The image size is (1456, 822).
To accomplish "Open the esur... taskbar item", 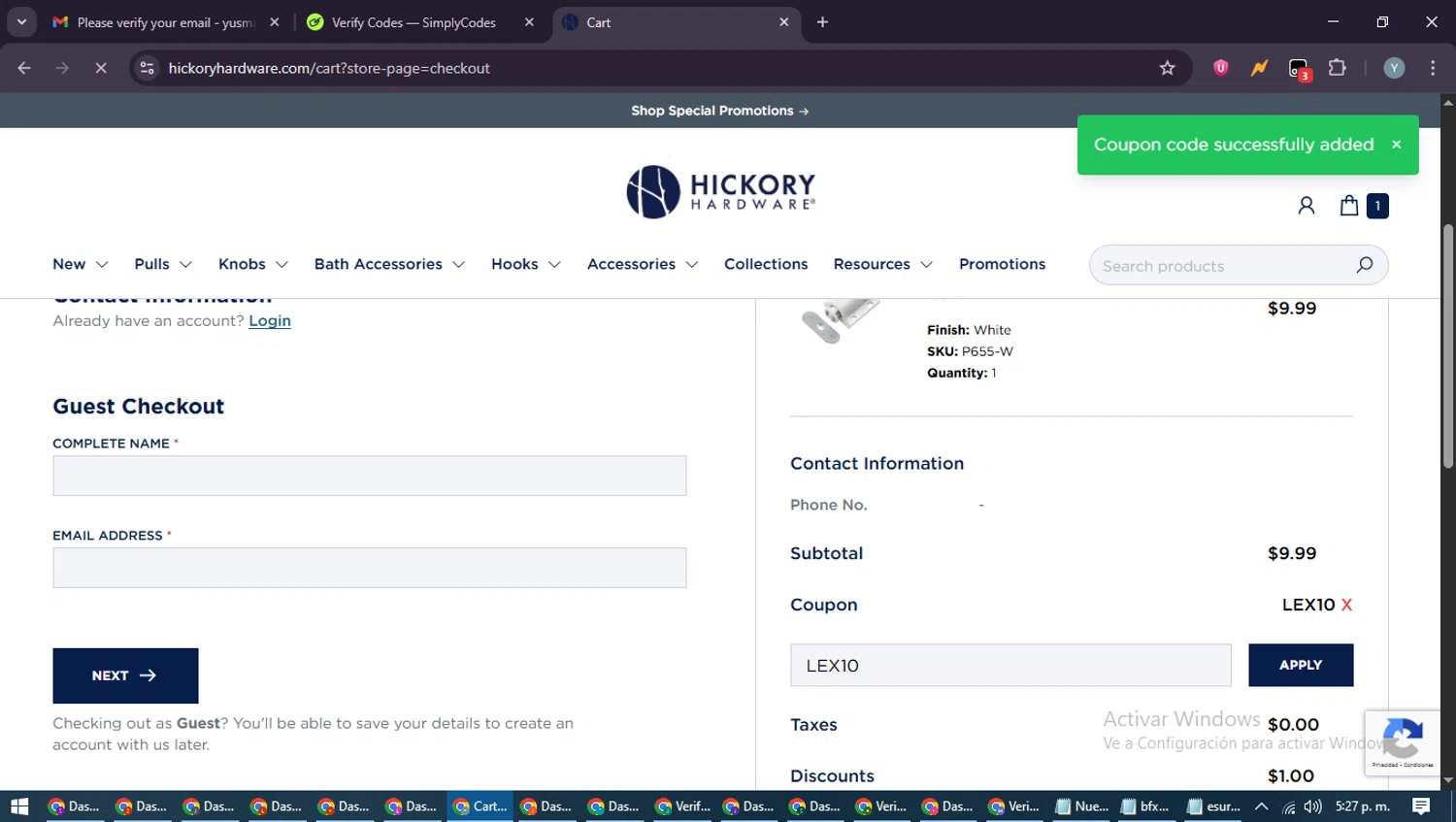I will pos(1213,806).
